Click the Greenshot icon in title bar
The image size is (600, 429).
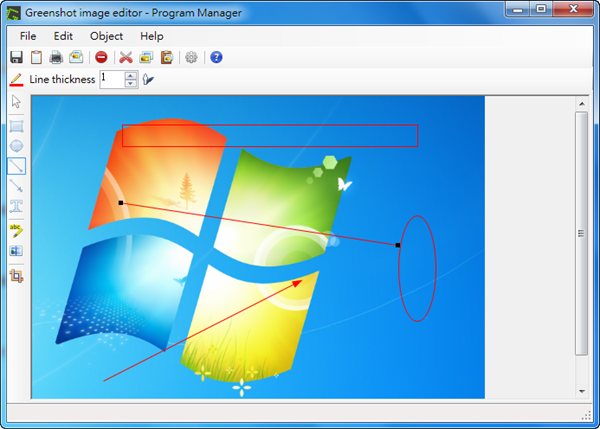13,13
